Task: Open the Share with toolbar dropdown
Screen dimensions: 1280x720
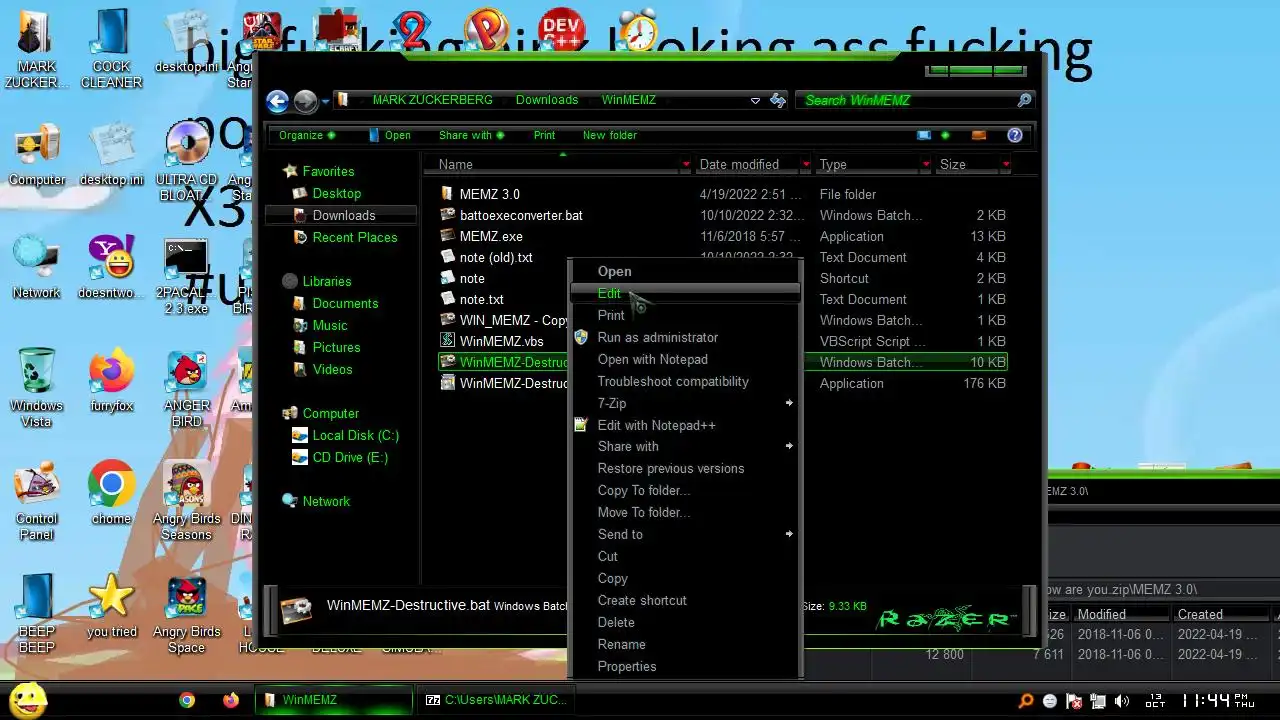Action: 471,135
